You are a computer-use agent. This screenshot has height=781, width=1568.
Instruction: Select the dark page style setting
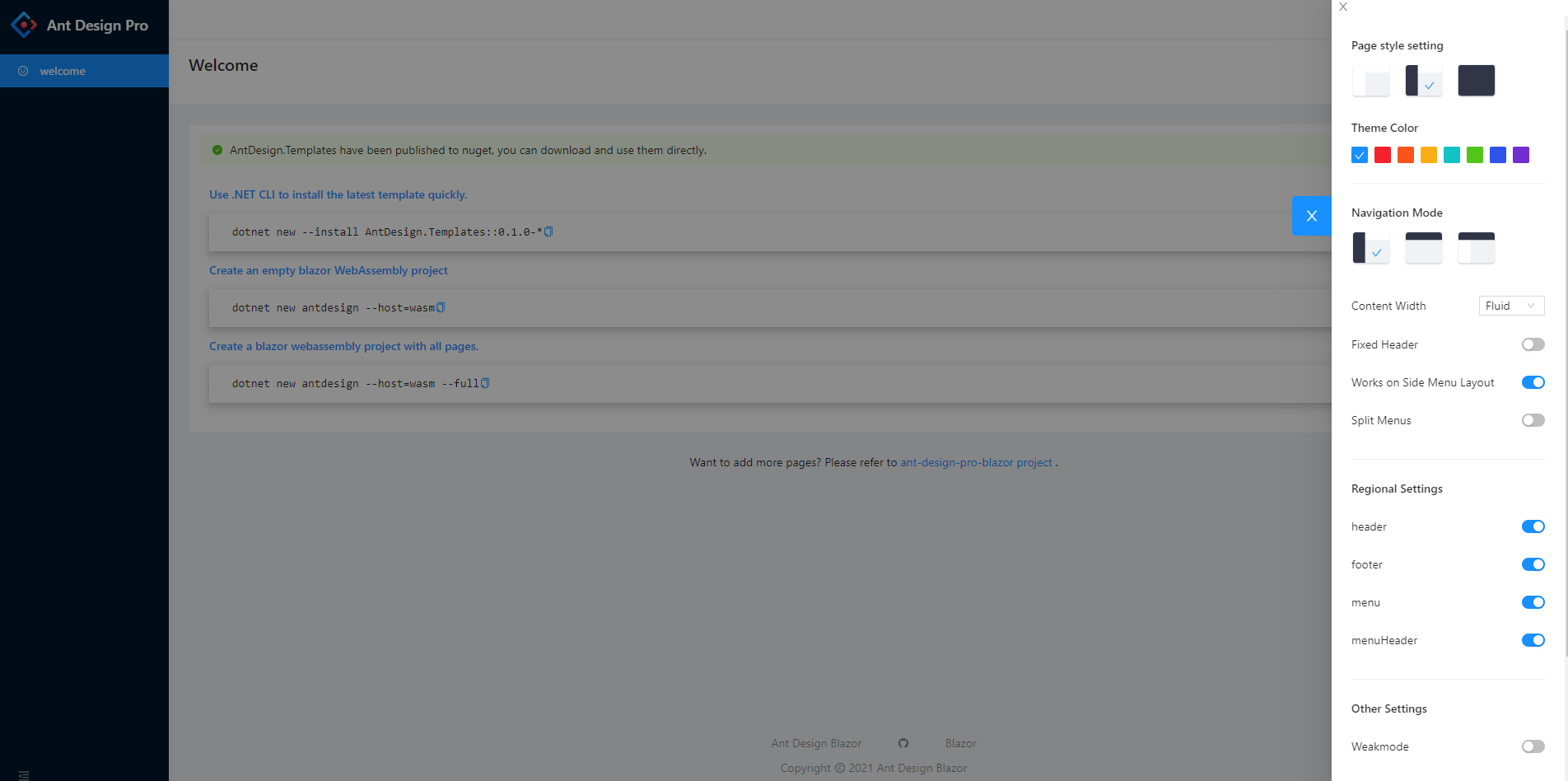pyautogui.click(x=1475, y=80)
